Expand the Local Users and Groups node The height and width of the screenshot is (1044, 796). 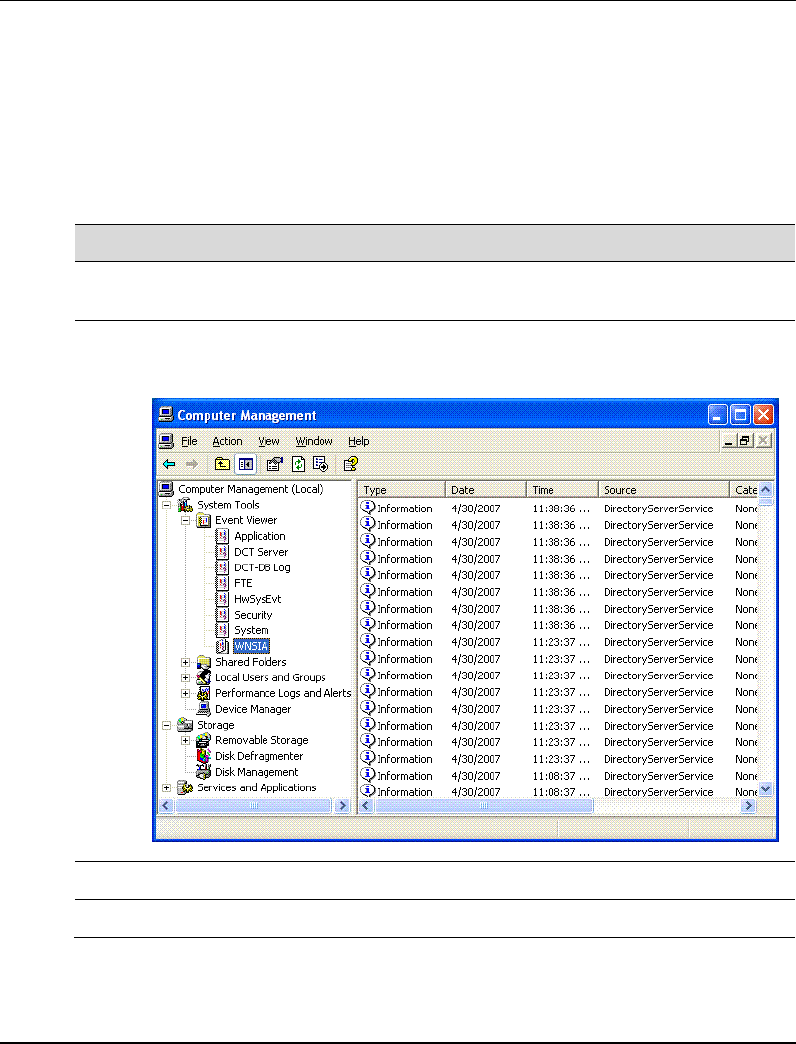click(186, 678)
